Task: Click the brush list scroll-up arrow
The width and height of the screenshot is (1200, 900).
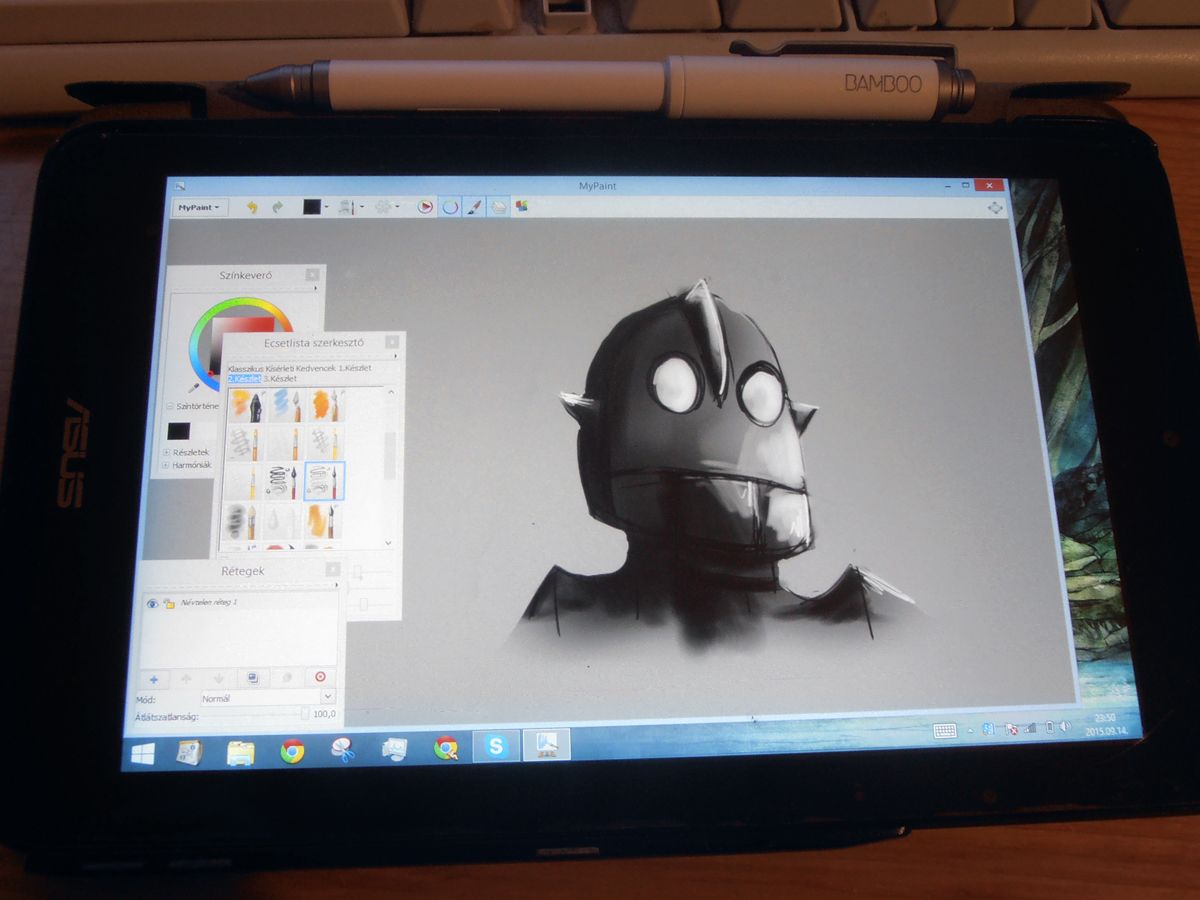Action: coord(389,392)
